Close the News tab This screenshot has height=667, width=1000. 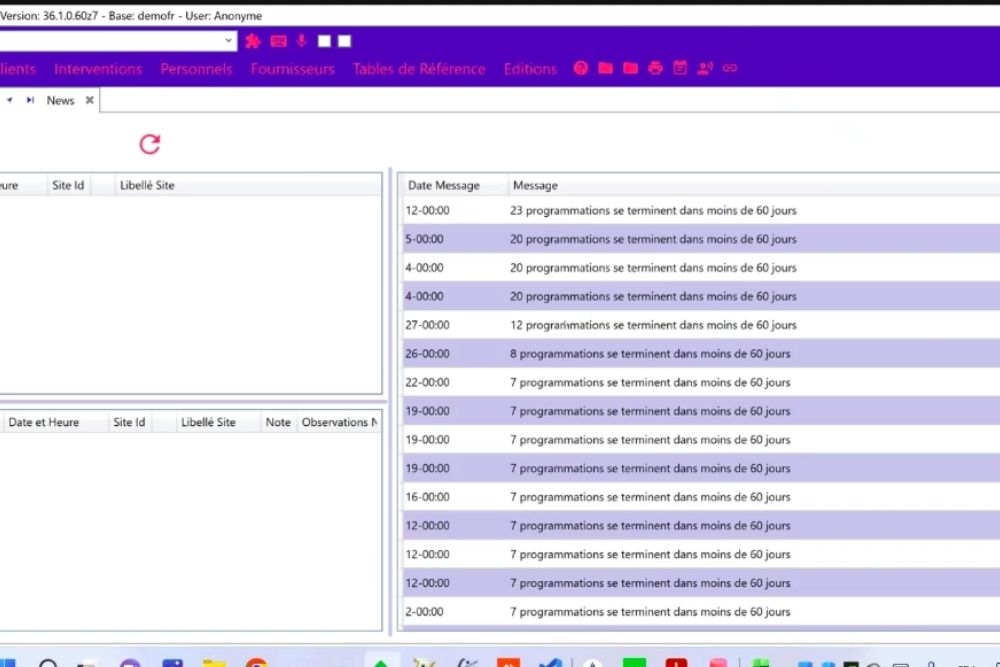pos(89,100)
